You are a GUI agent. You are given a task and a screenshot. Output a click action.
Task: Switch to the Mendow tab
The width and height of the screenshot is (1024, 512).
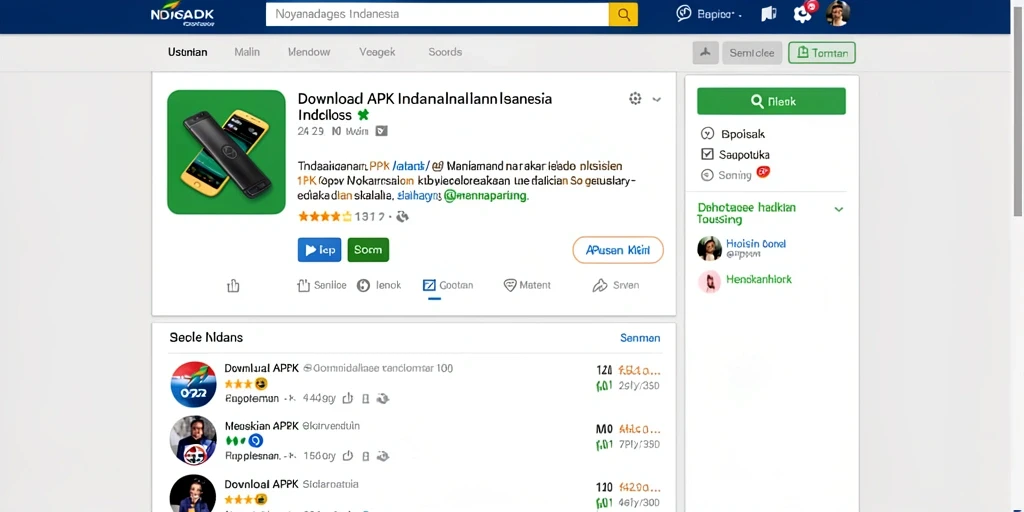309,52
